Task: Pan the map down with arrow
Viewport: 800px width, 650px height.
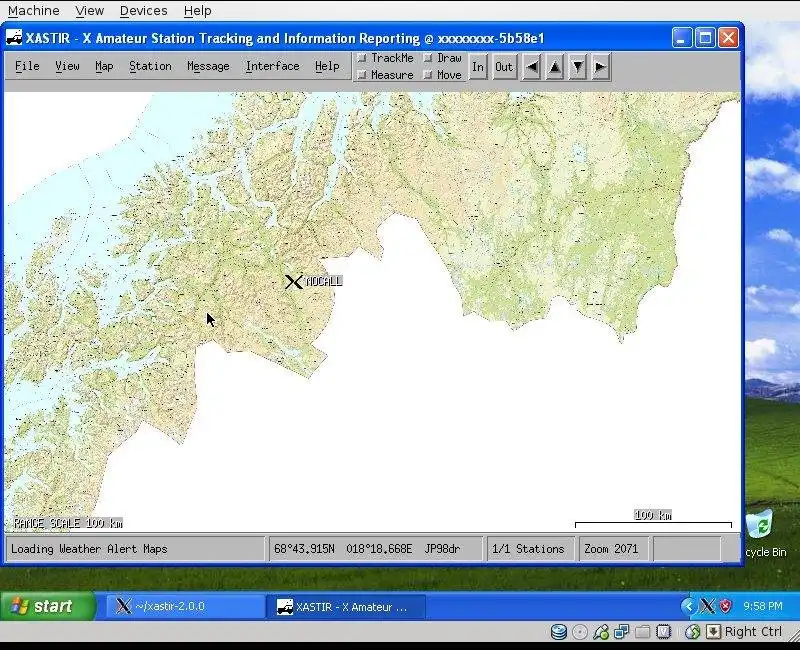Action: (578, 67)
